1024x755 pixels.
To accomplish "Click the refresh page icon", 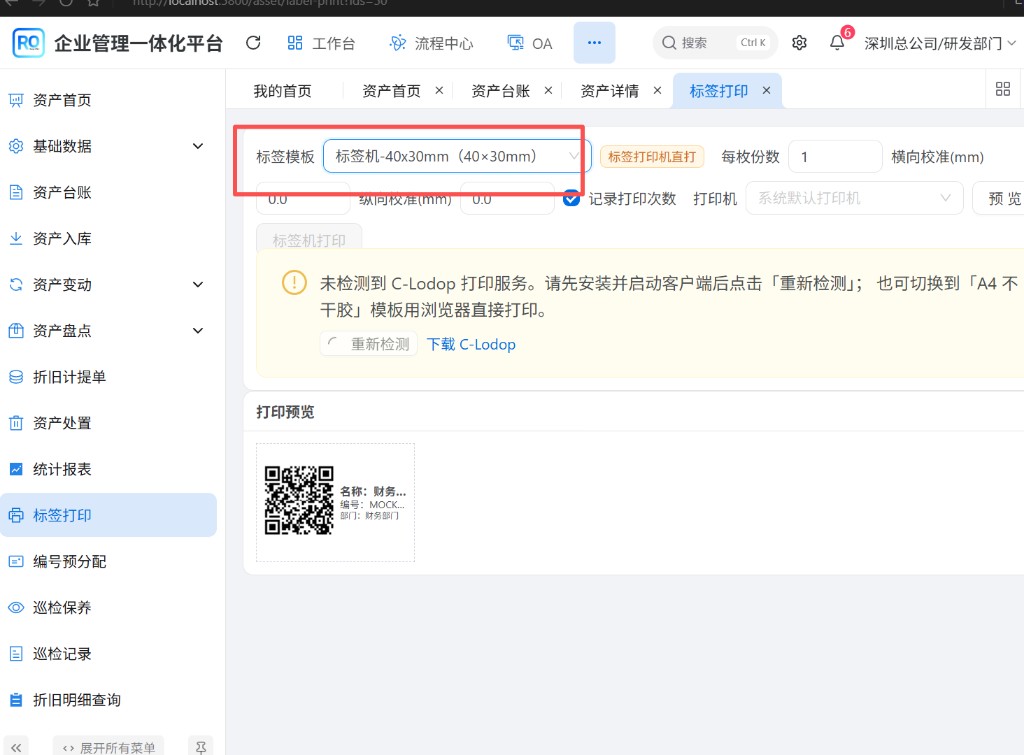I will (x=253, y=43).
